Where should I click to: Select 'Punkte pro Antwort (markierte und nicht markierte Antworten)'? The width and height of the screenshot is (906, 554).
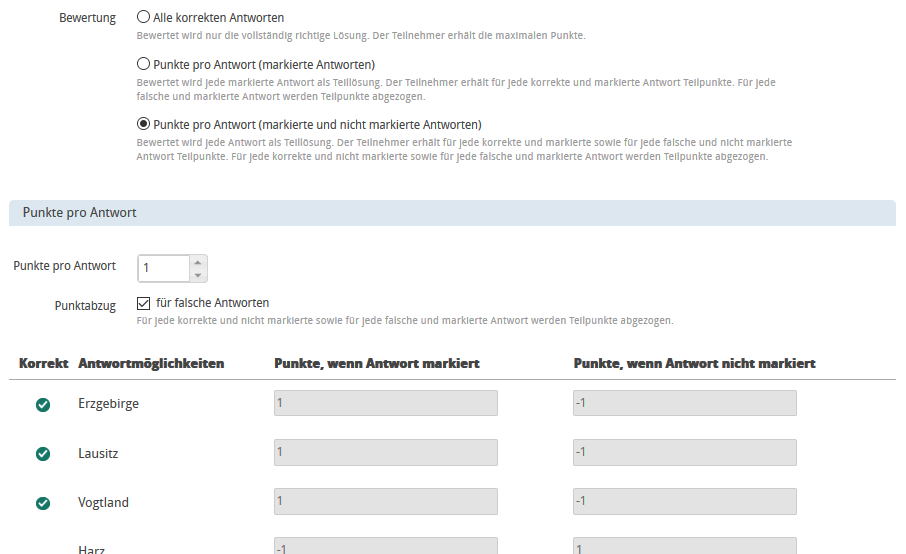click(x=143, y=124)
